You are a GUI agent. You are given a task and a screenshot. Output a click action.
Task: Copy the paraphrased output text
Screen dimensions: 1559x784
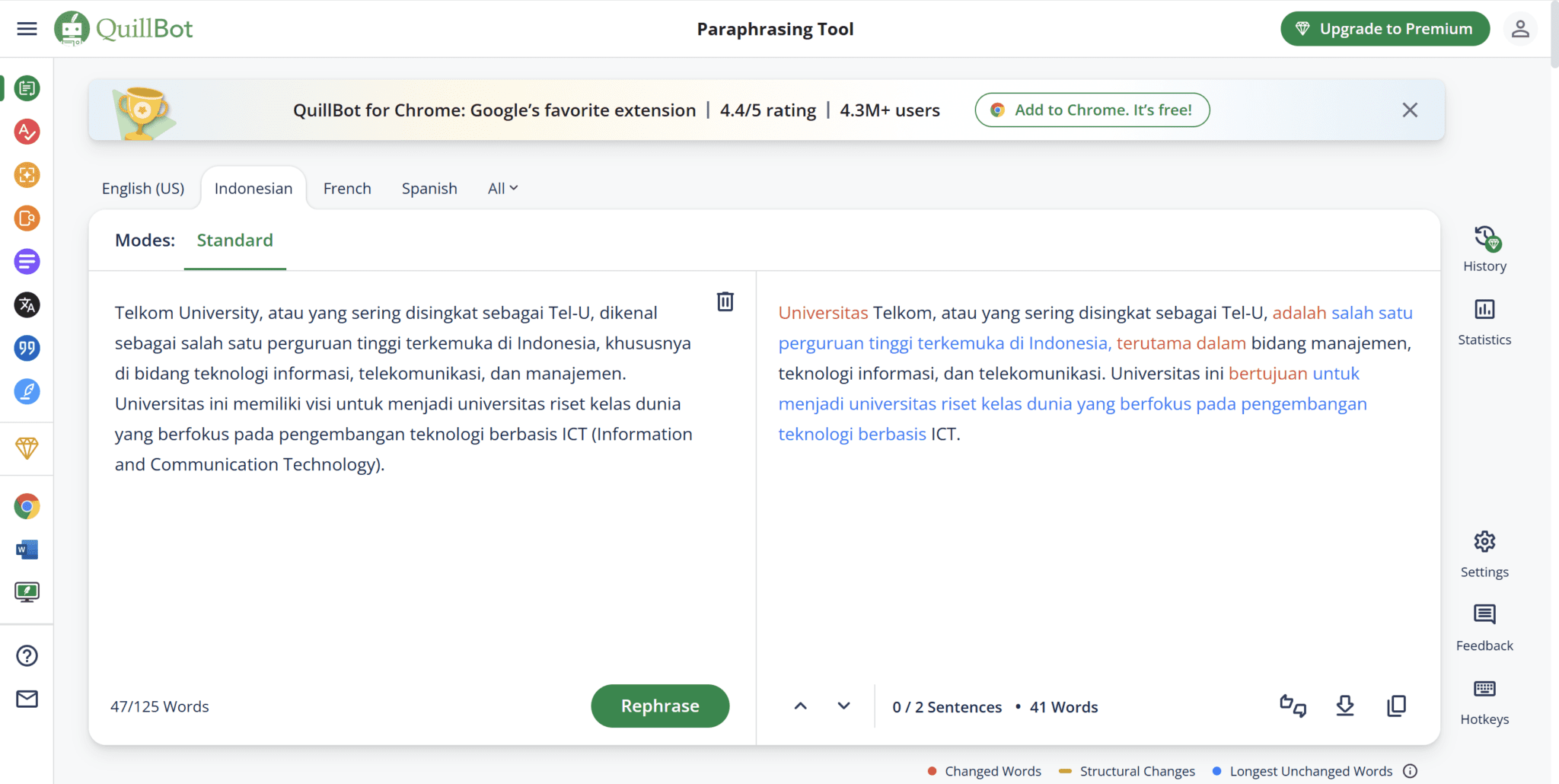coord(1398,706)
